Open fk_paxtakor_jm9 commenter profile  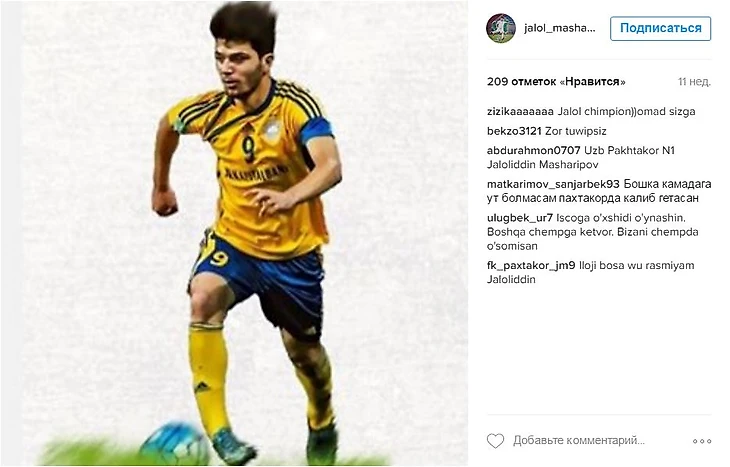click(531, 265)
